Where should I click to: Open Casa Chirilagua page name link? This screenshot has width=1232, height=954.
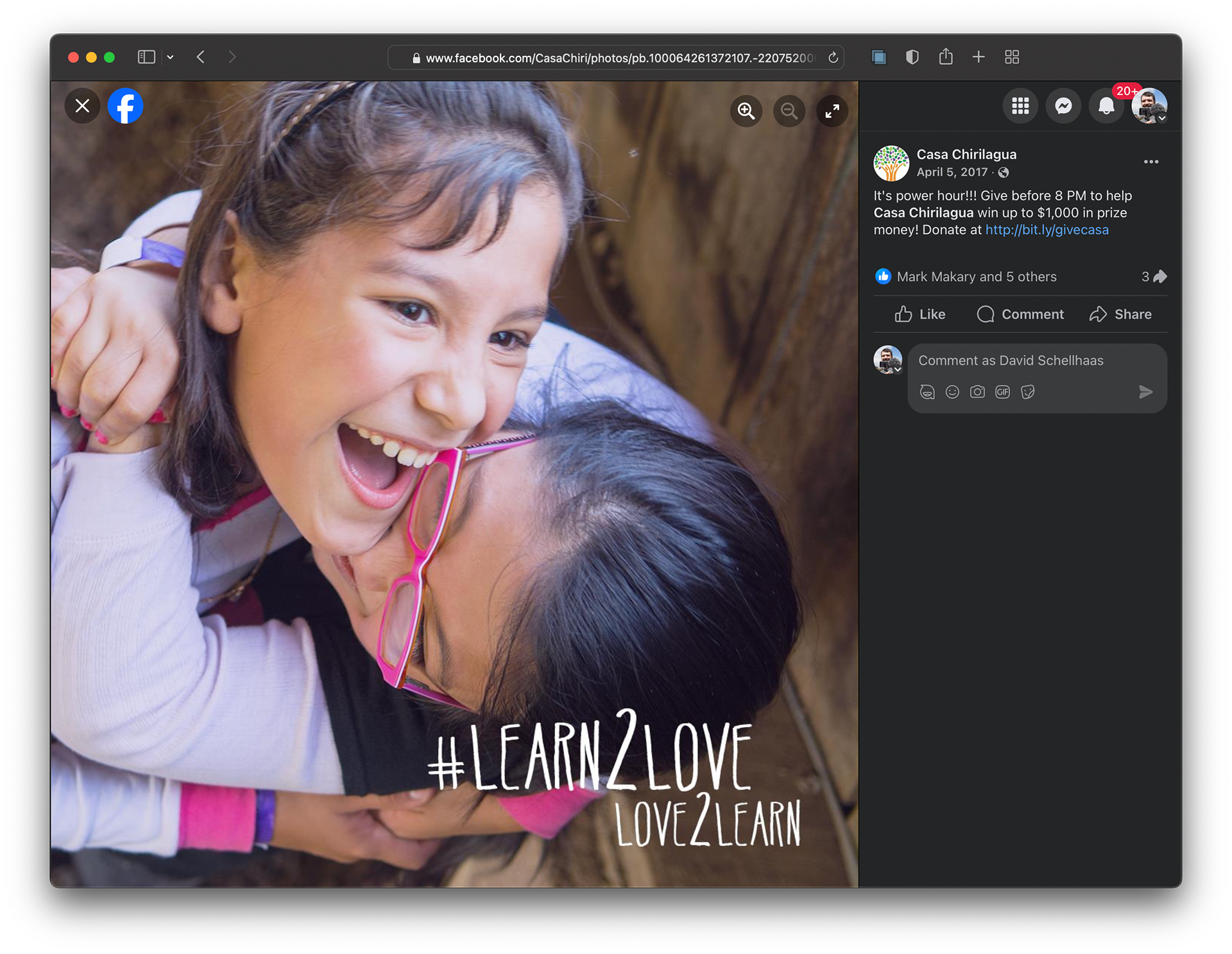[966, 155]
